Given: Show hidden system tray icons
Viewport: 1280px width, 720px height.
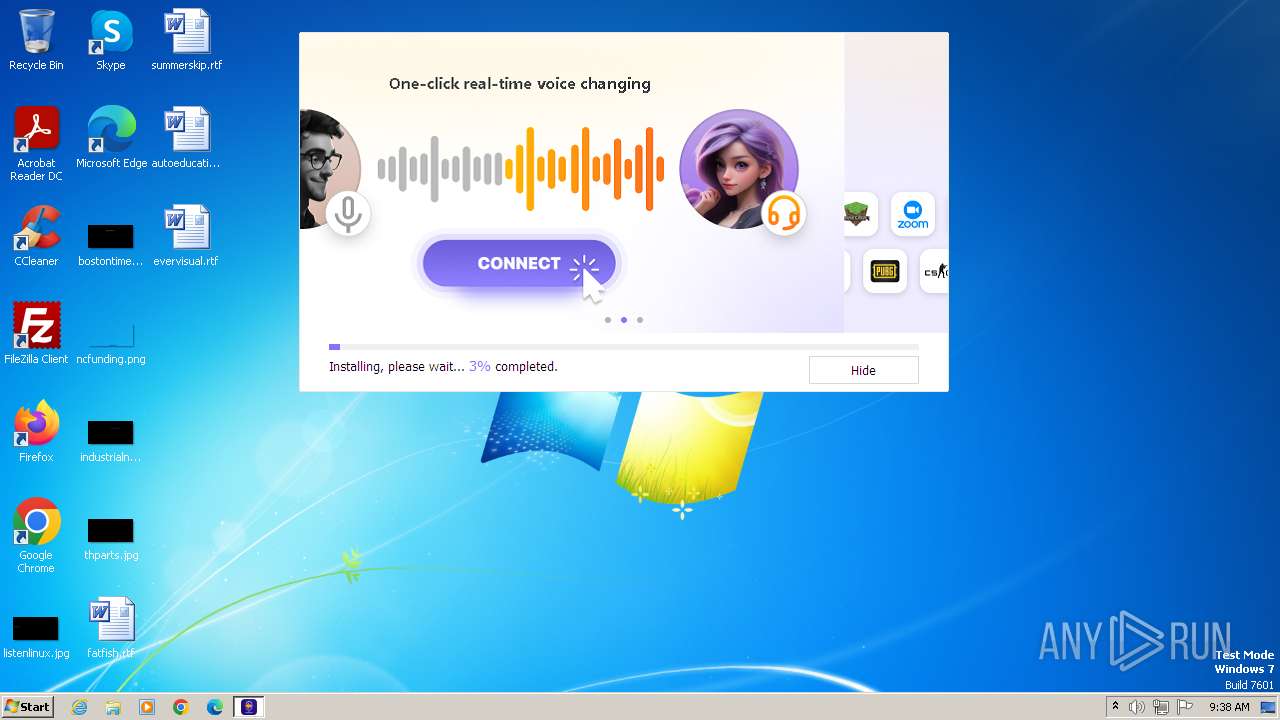Looking at the screenshot, I should click(x=1115, y=707).
